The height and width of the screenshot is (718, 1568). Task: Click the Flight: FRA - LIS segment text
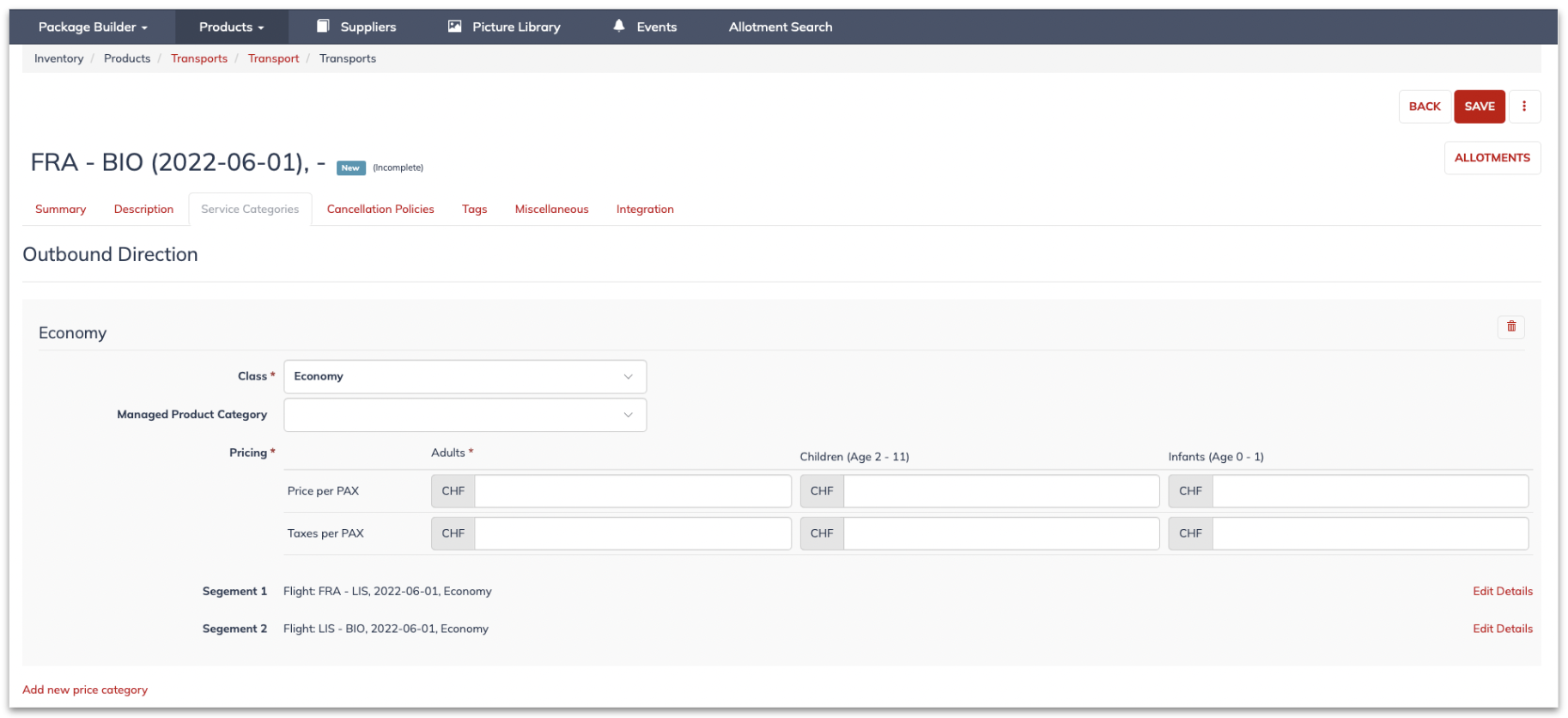(x=387, y=591)
